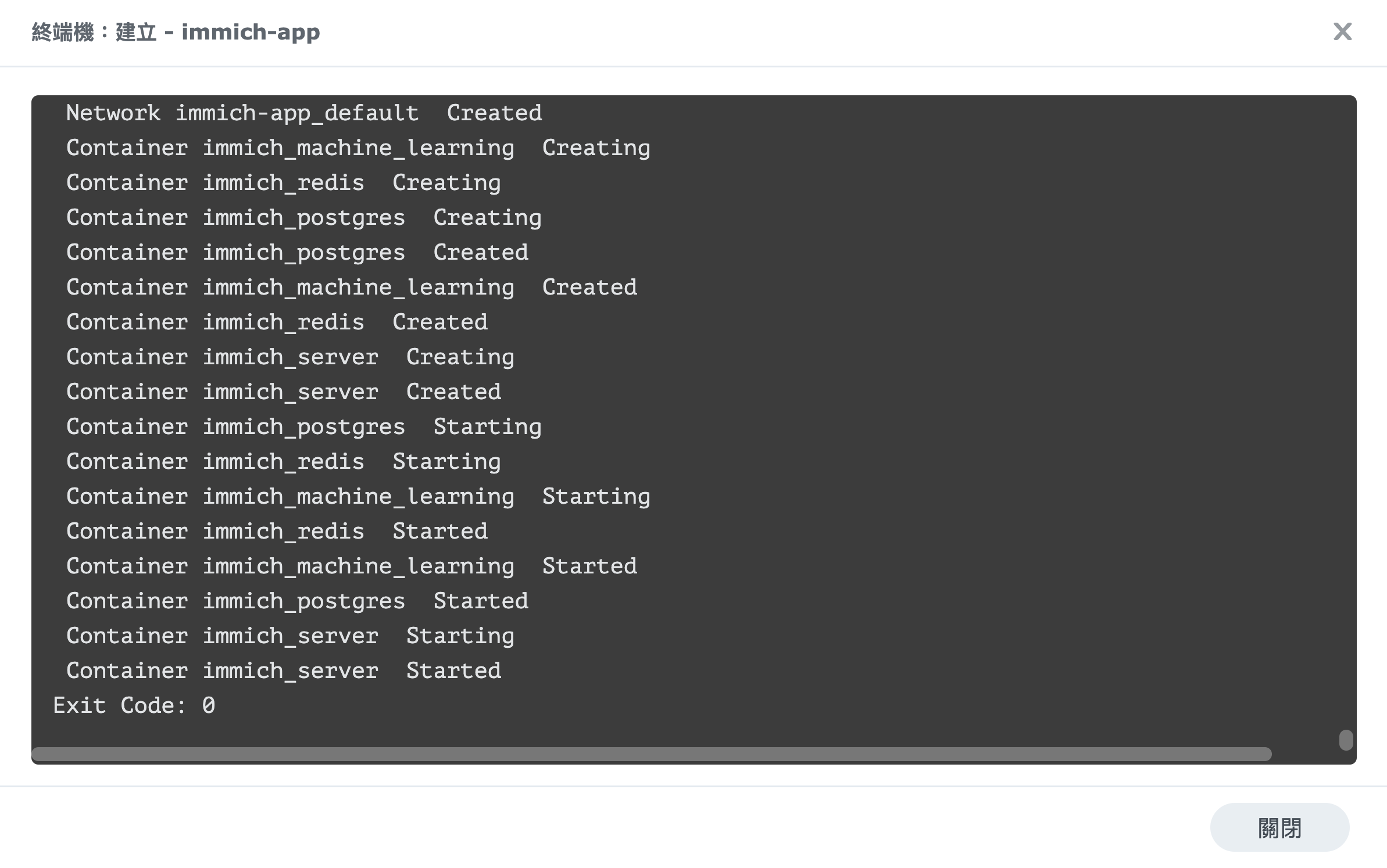The width and height of the screenshot is (1387, 868).
Task: Click the horizontal scrollbar in terminal output
Action: [x=652, y=754]
